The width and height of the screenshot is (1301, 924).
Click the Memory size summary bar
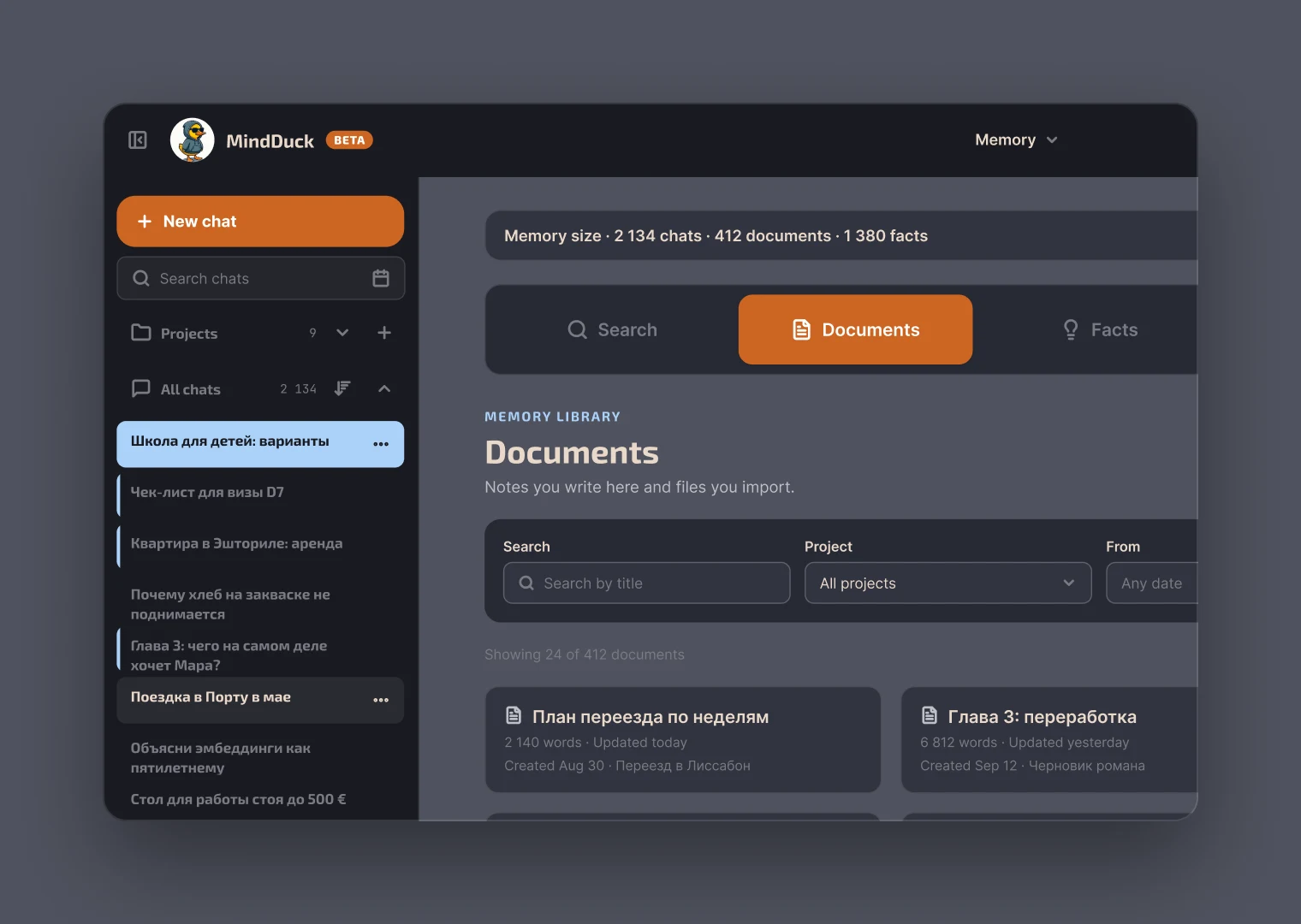(841, 235)
